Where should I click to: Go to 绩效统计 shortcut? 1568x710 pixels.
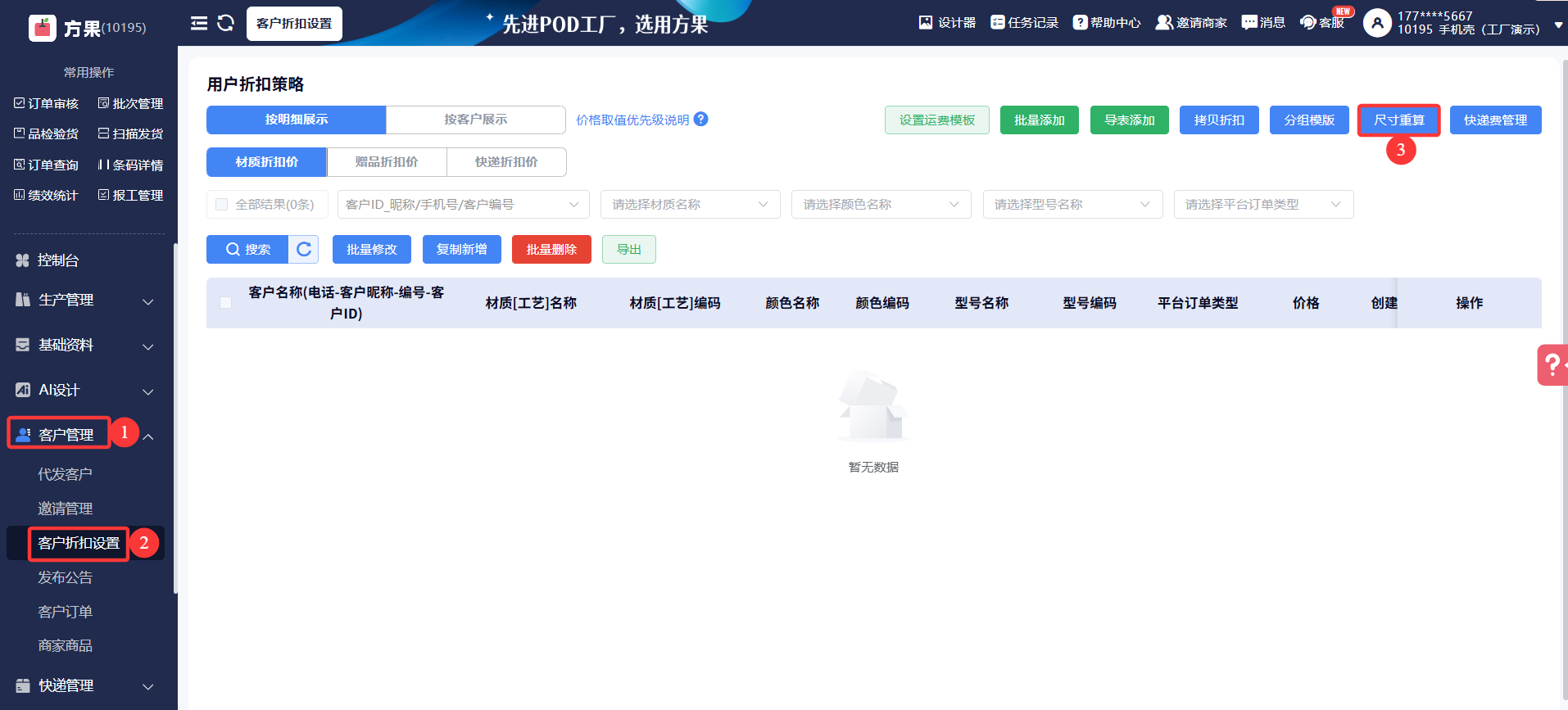point(47,195)
